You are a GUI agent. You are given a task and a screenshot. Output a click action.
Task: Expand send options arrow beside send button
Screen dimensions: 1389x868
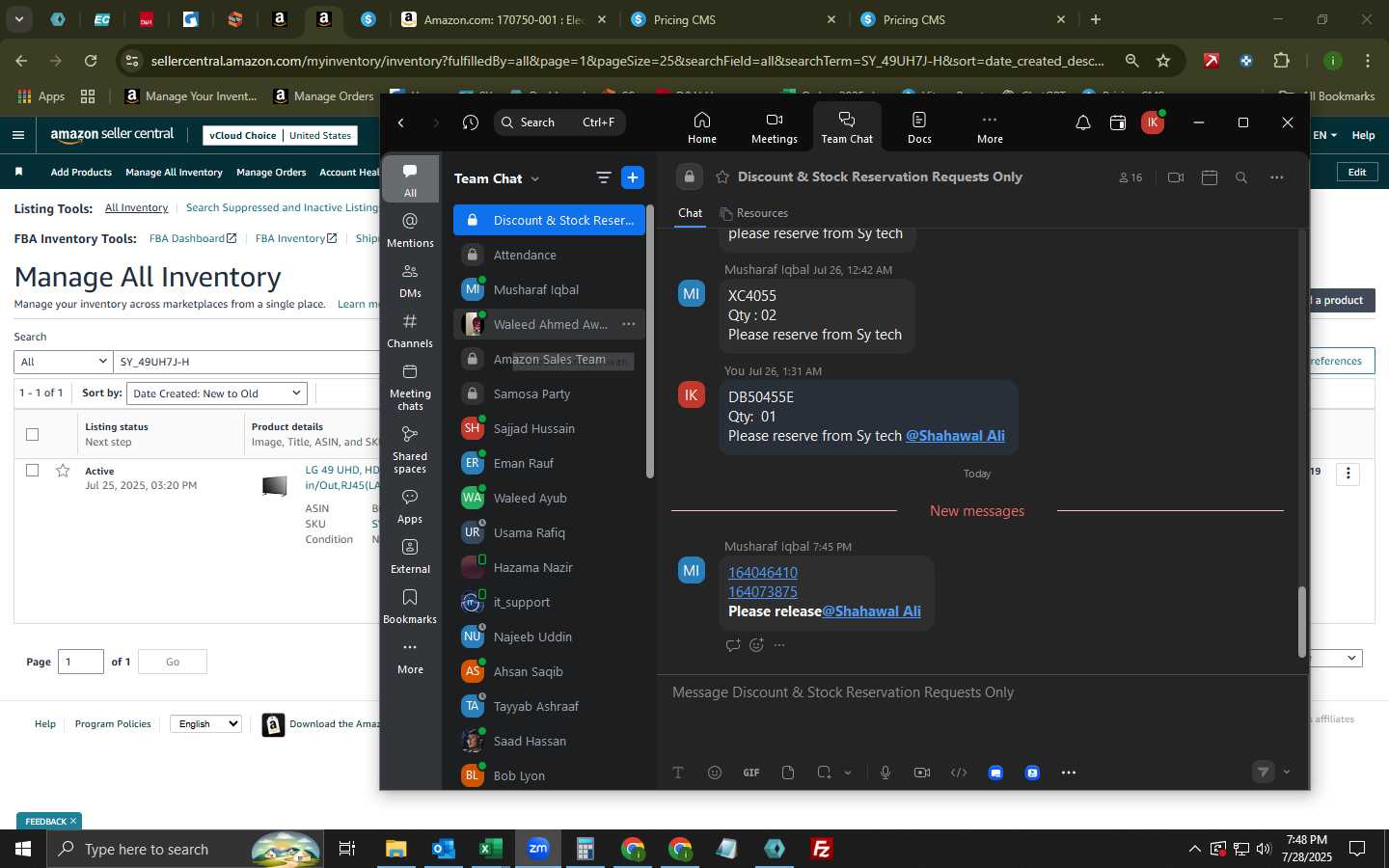(x=1287, y=772)
